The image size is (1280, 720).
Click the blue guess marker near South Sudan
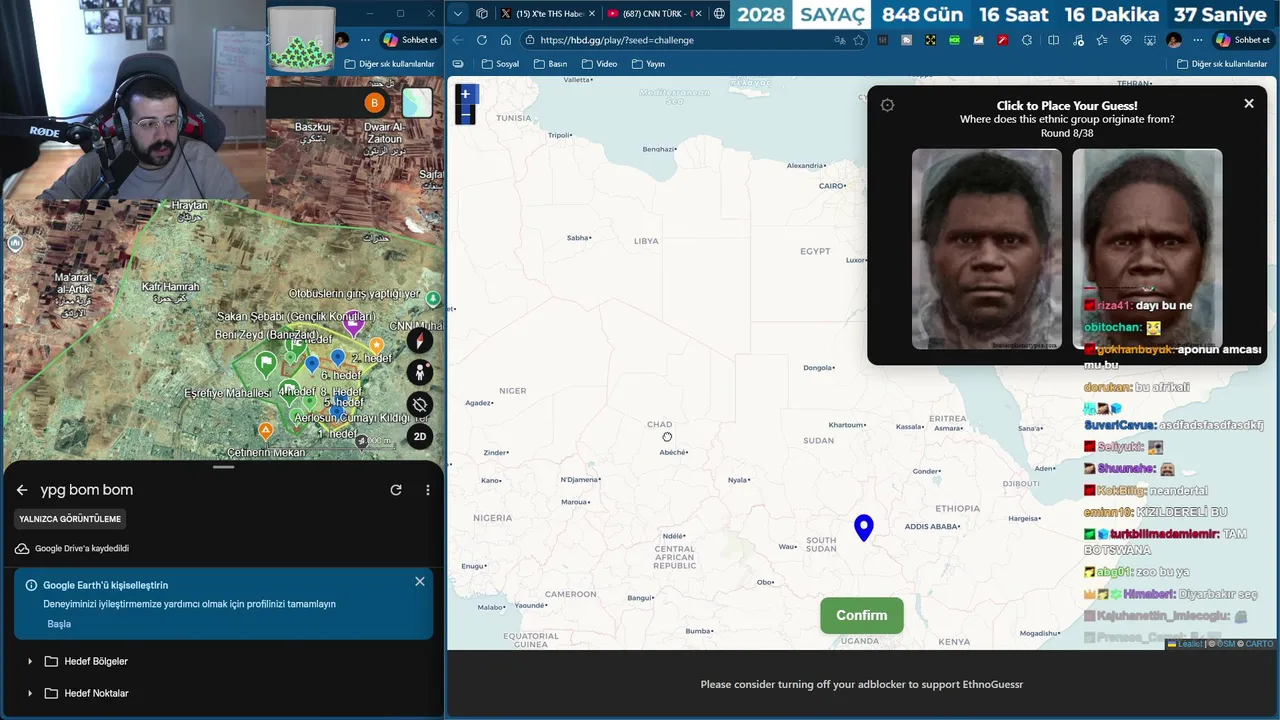pyautogui.click(x=864, y=527)
